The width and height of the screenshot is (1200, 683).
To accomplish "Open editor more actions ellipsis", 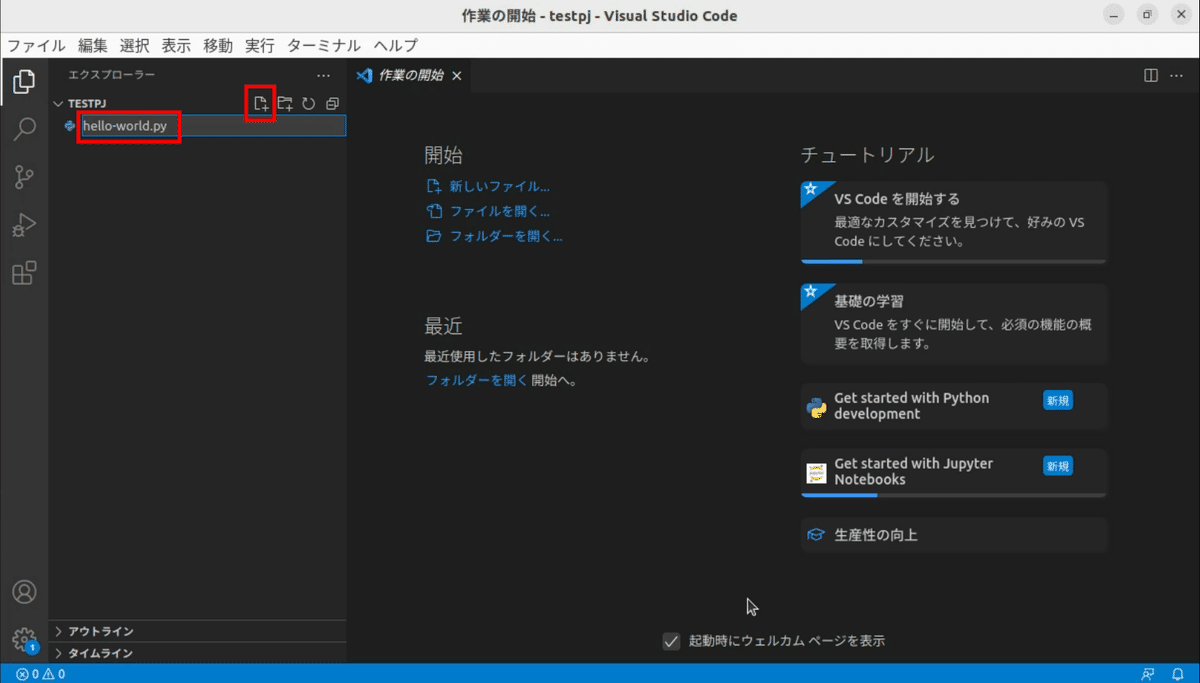I will pos(1177,75).
